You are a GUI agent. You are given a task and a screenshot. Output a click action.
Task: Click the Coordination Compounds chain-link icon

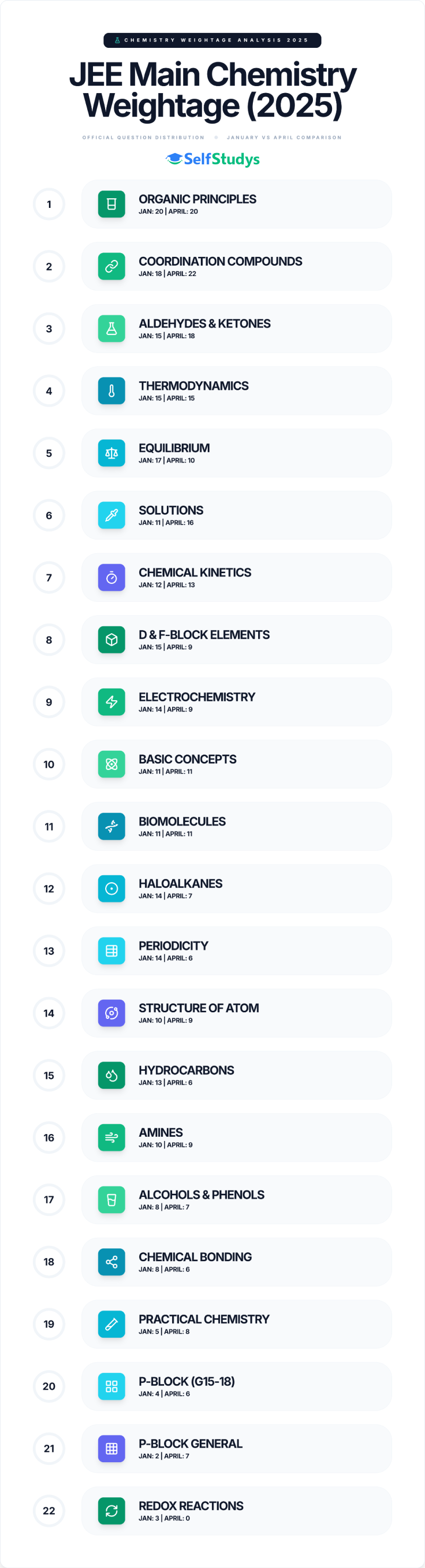pyautogui.click(x=111, y=266)
